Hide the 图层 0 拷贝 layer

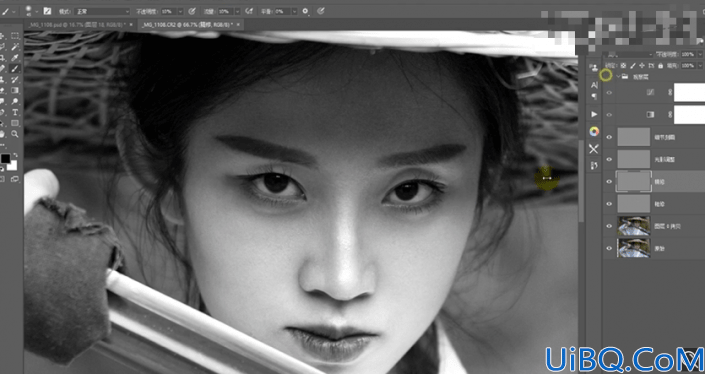609,226
